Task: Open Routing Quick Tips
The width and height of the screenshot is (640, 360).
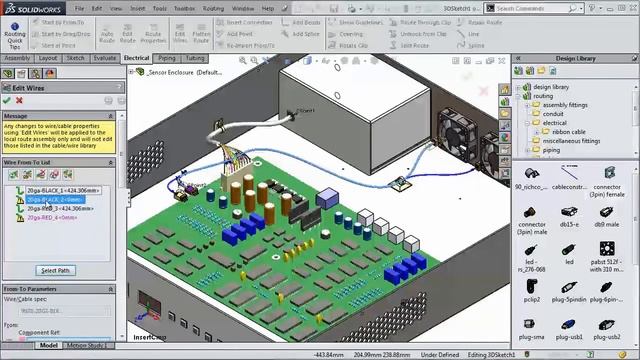Action: (15, 36)
